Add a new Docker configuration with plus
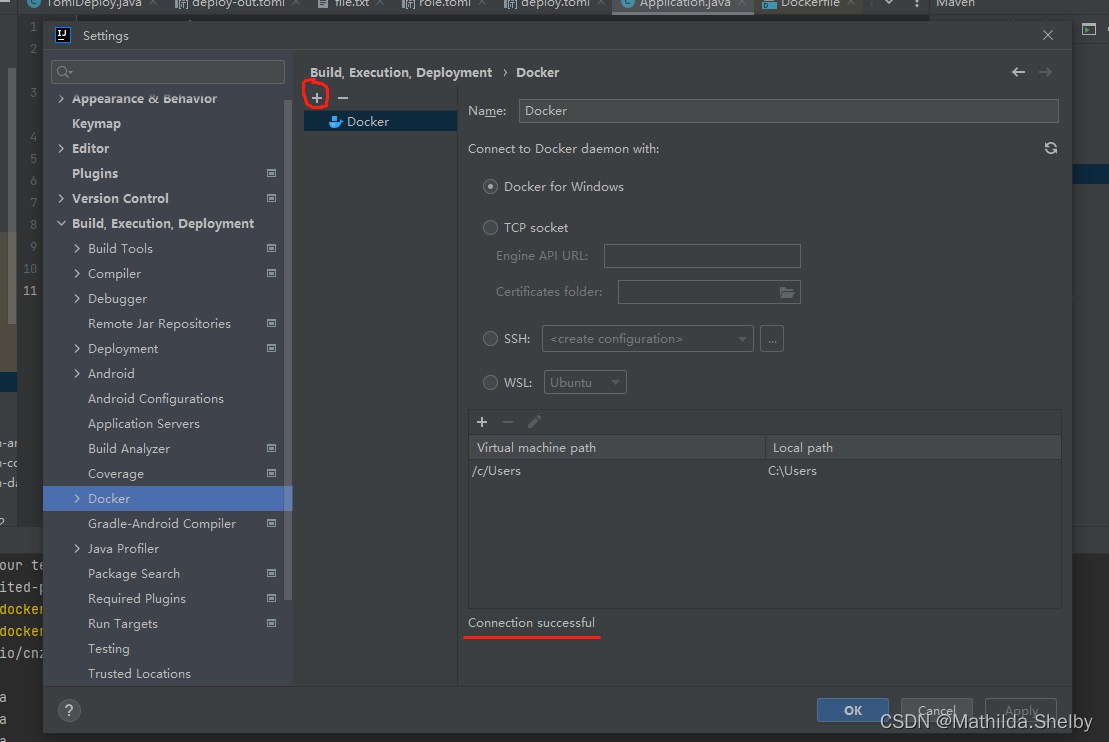Screen dimensions: 1109x742 point(317,98)
